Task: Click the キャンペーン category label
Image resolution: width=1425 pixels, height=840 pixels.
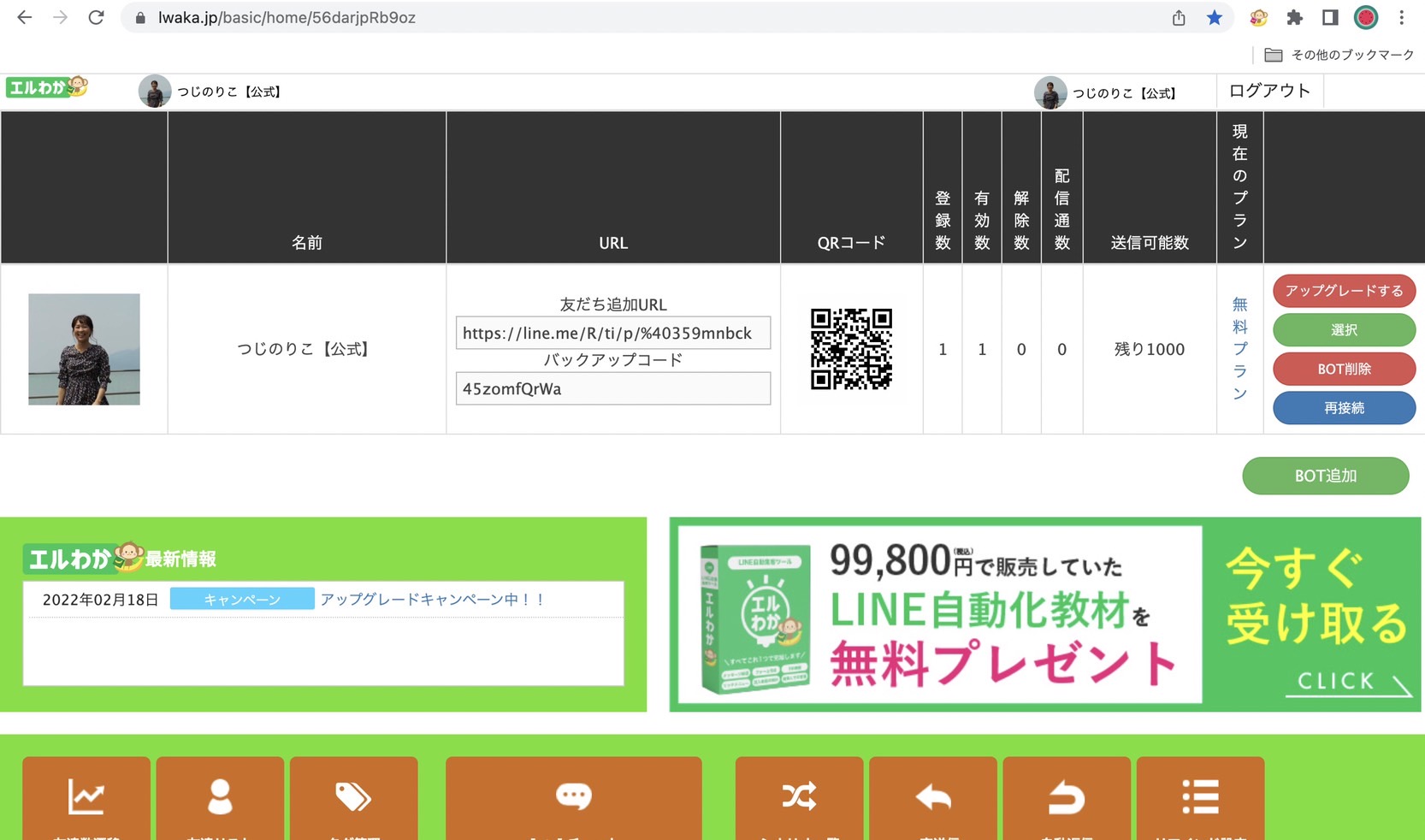Action: 242,599
